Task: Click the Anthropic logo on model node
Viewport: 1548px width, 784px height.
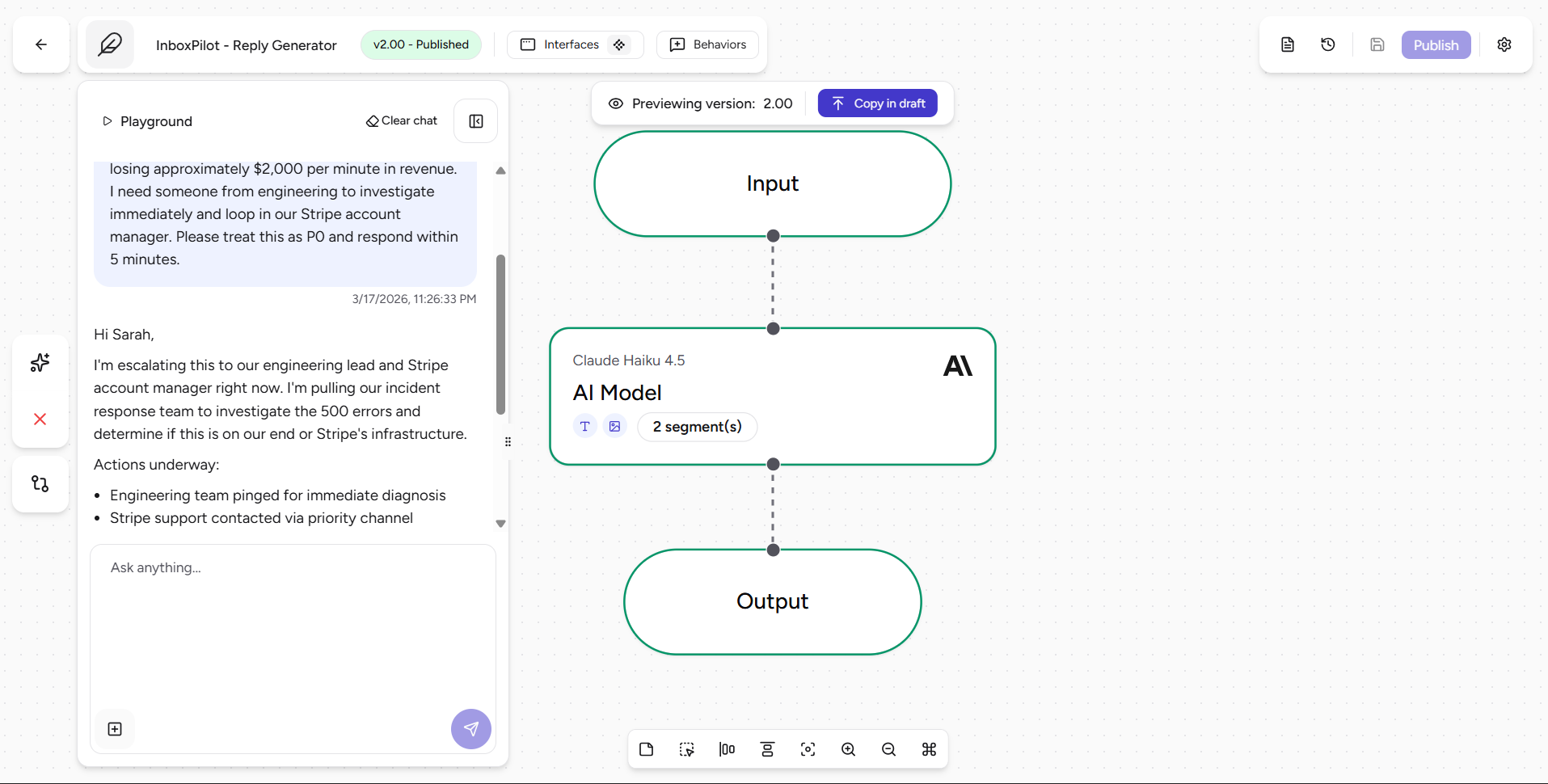Action: tap(958, 366)
